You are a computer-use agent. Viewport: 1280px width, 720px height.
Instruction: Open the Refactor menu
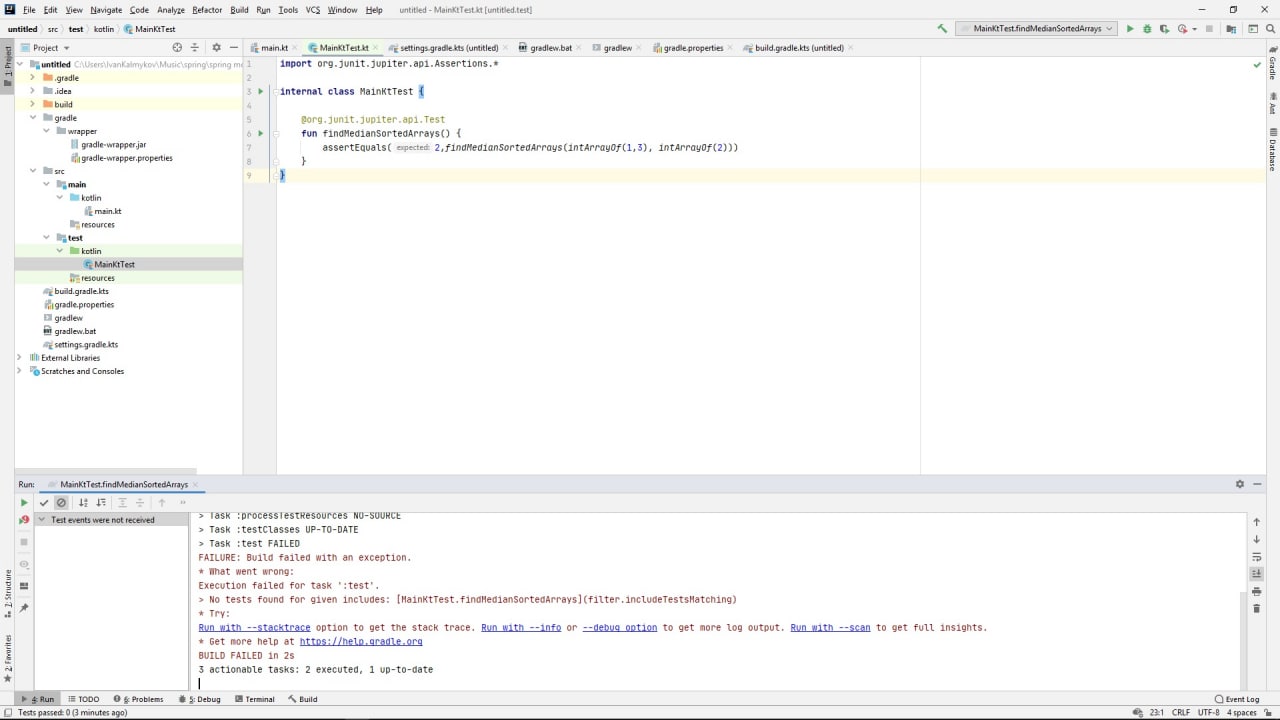(207, 10)
